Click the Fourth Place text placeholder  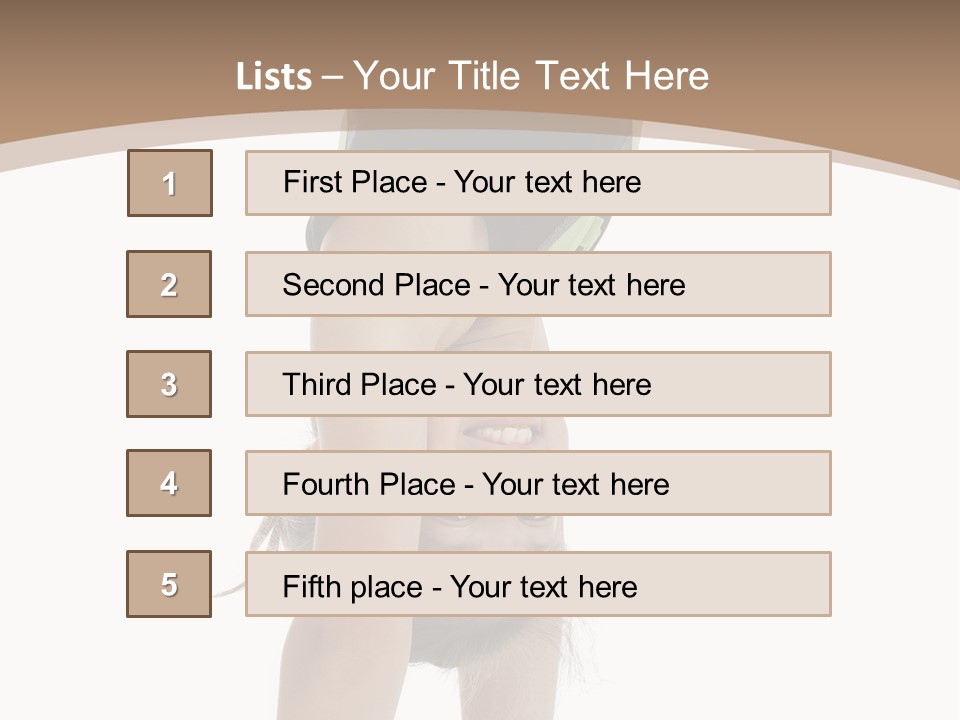click(x=538, y=483)
